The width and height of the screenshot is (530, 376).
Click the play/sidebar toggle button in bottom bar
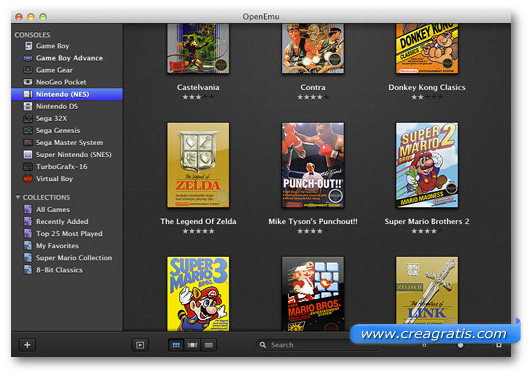pyautogui.click(x=140, y=345)
